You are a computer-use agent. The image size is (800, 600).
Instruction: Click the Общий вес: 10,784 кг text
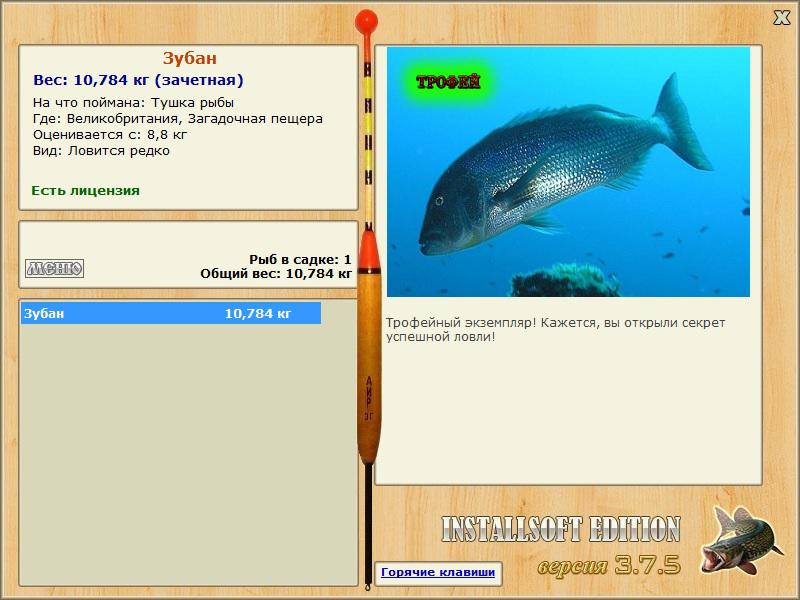276,274
